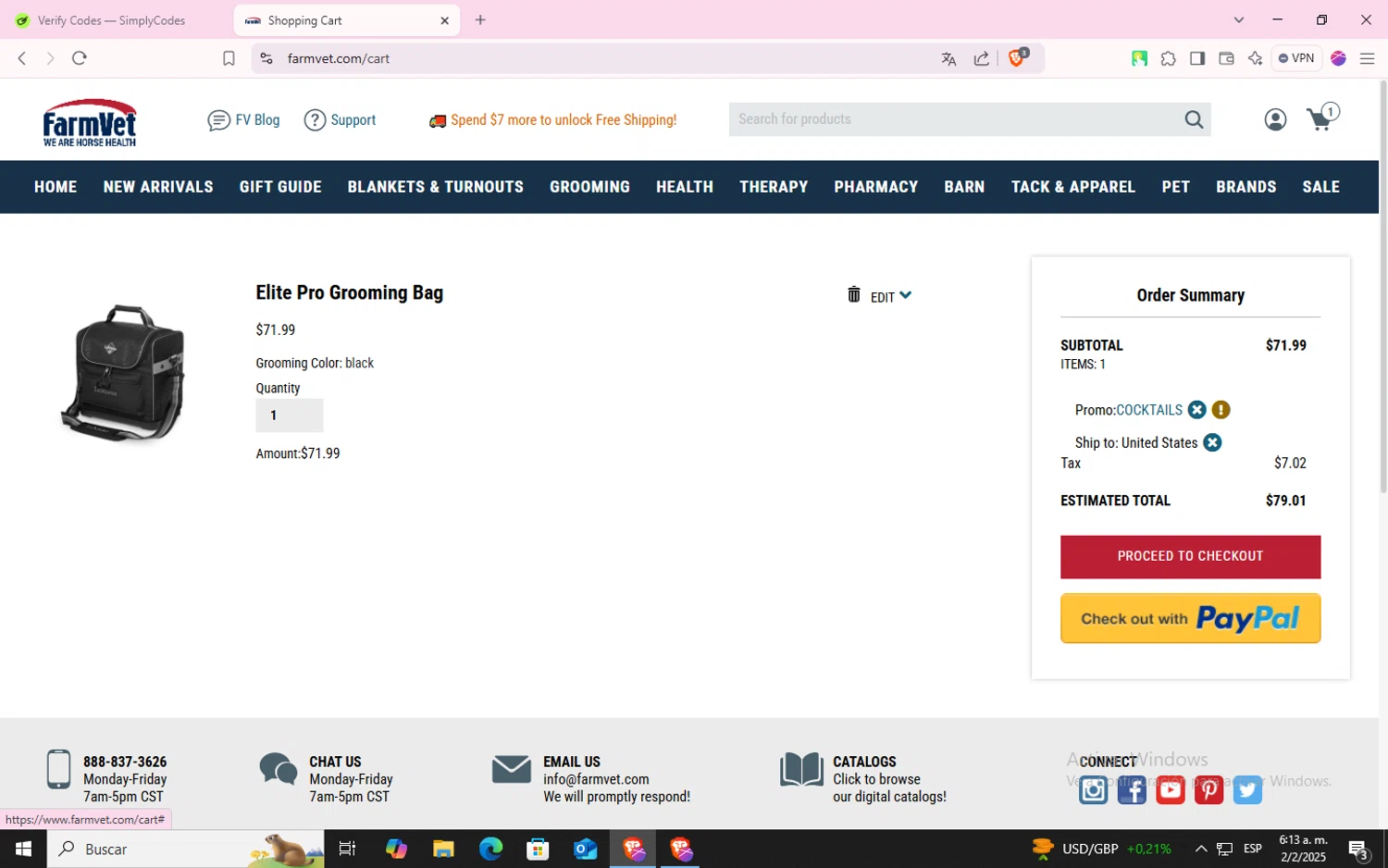Open the THERAPY menu
Viewport: 1388px width, 868px height.
pos(774,187)
